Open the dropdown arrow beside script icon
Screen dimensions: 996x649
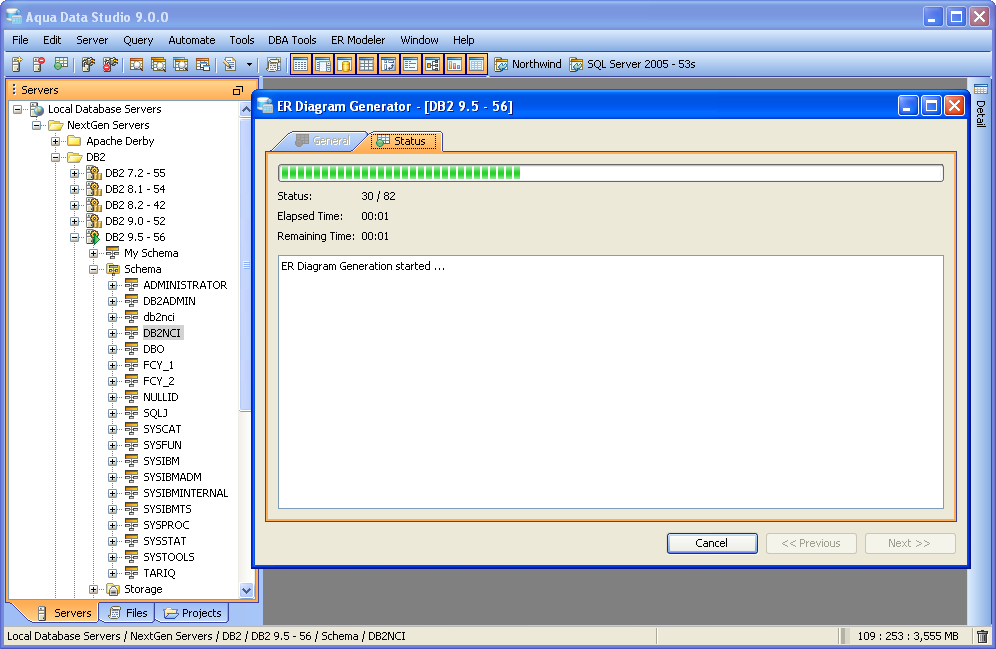click(x=249, y=64)
